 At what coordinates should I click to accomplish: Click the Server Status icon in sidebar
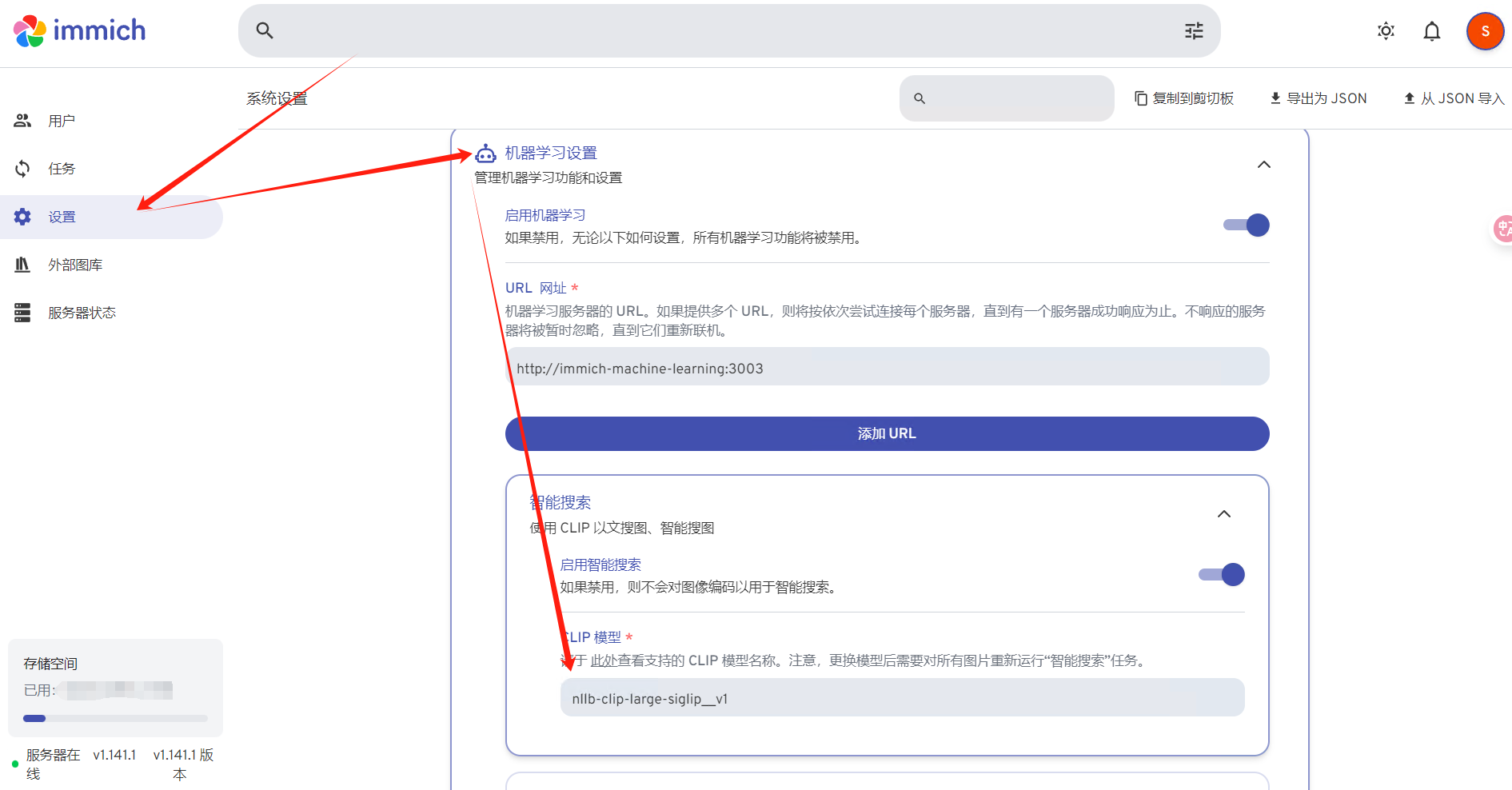pyautogui.click(x=22, y=313)
